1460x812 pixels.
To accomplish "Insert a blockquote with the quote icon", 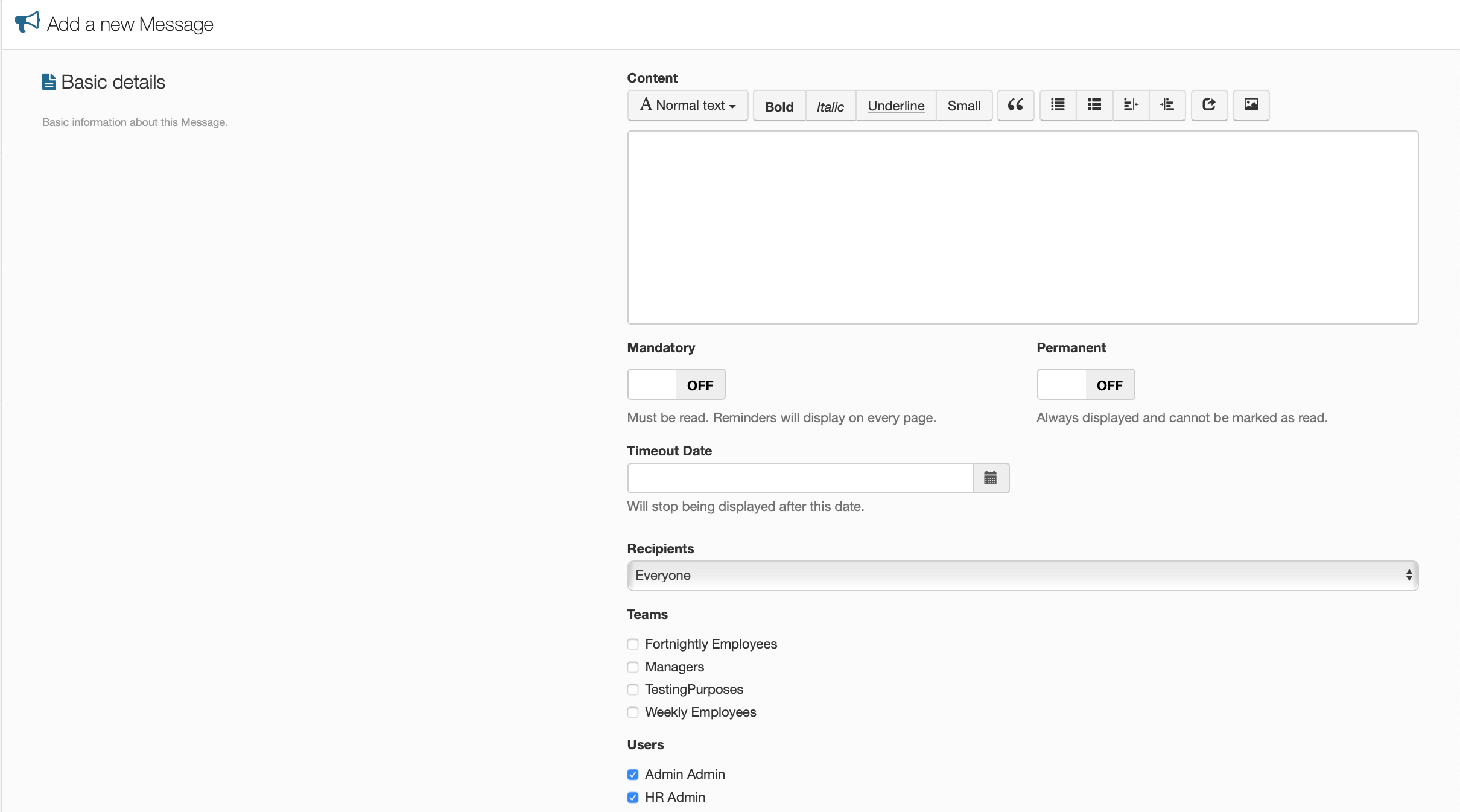I will point(1015,106).
